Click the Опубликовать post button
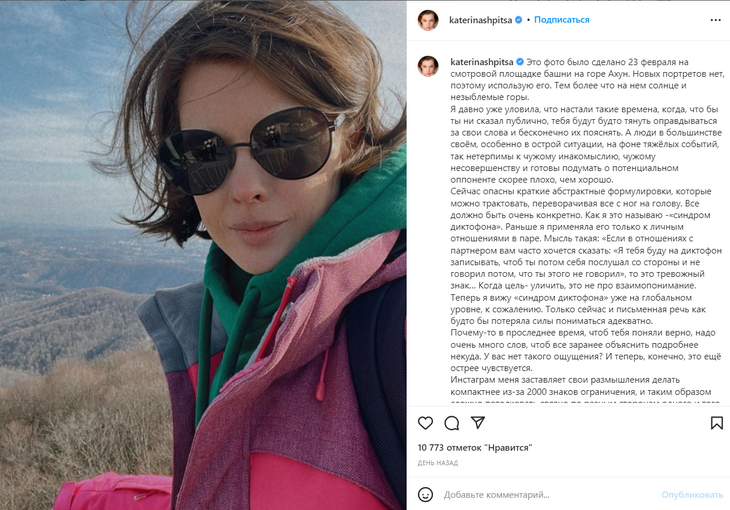The image size is (730, 510). pyautogui.click(x=692, y=495)
